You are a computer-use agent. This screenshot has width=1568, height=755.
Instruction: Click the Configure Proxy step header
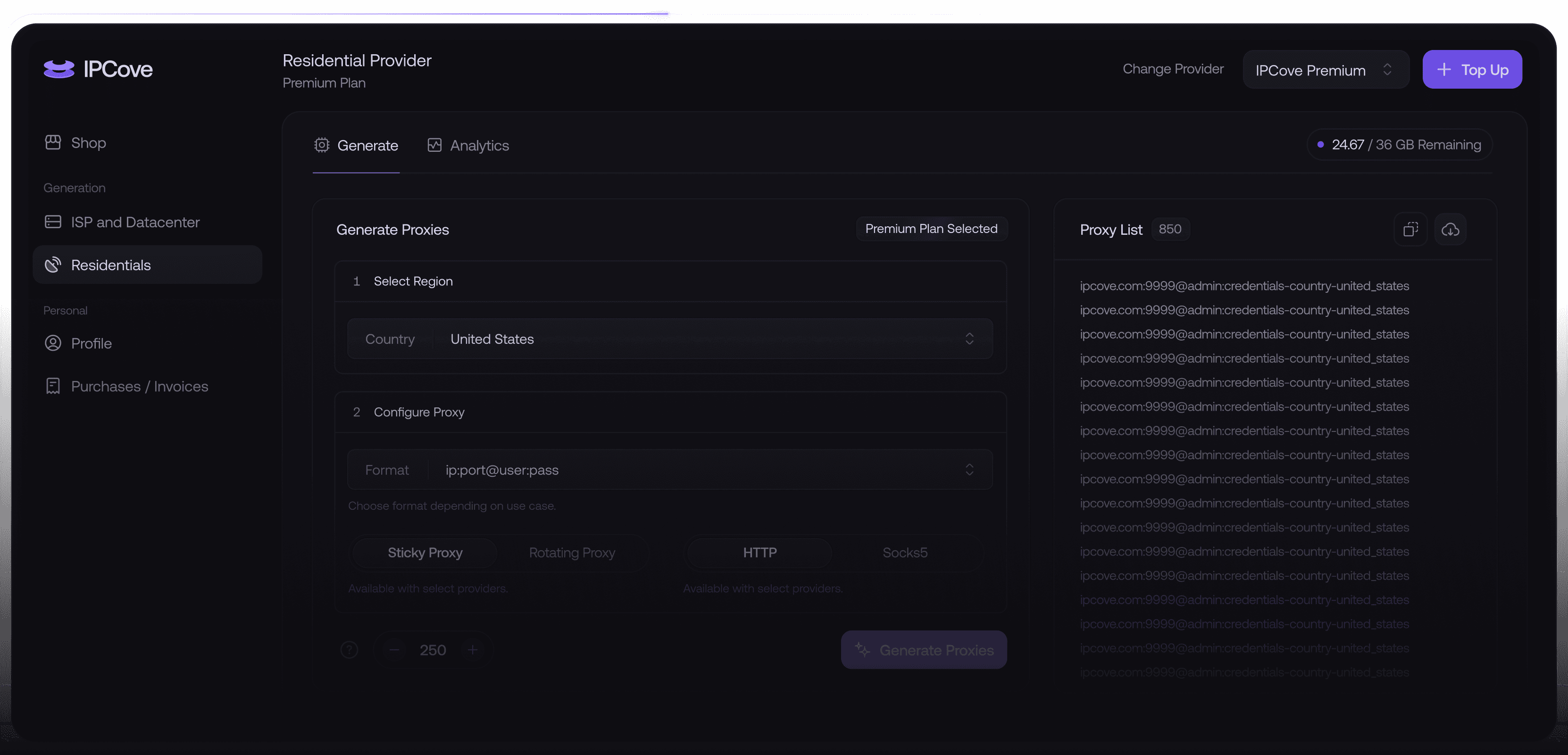pyautogui.click(x=670, y=412)
